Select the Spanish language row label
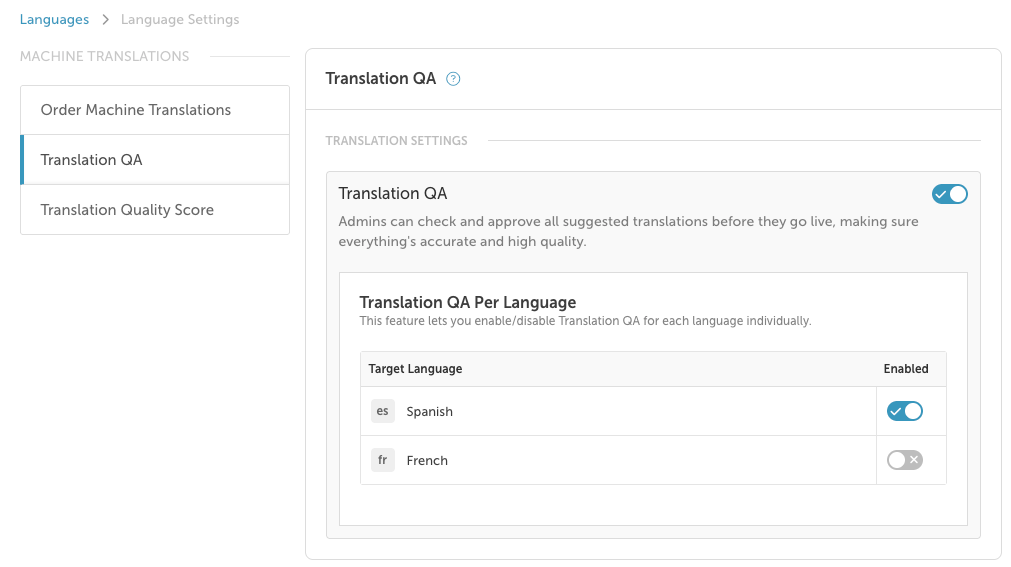 point(429,412)
